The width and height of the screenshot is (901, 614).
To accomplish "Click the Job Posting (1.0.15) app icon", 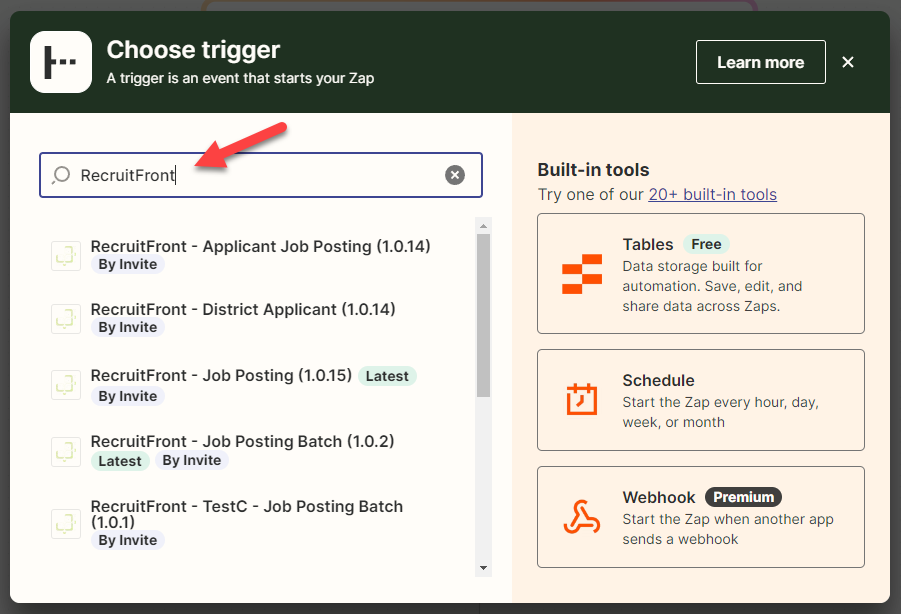I will pos(66,384).
